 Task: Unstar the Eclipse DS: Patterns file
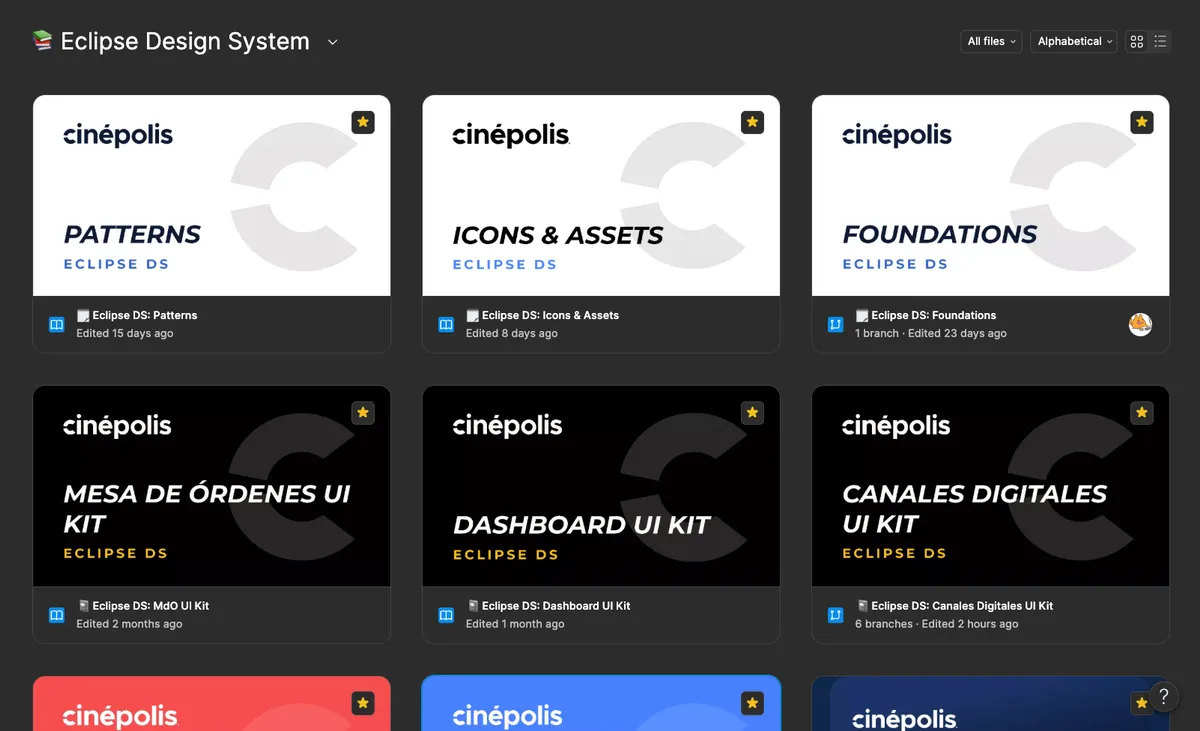[x=363, y=122]
